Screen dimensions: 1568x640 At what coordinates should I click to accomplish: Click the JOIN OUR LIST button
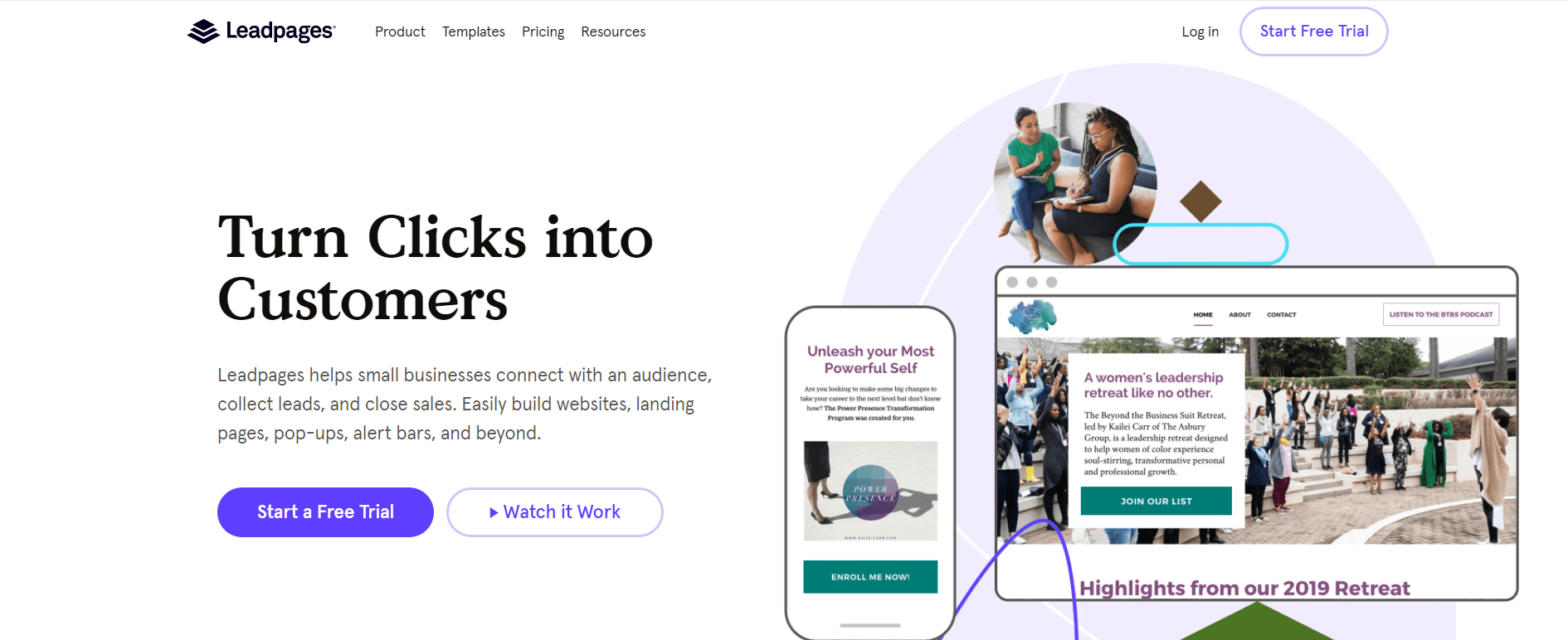pyautogui.click(x=1156, y=501)
